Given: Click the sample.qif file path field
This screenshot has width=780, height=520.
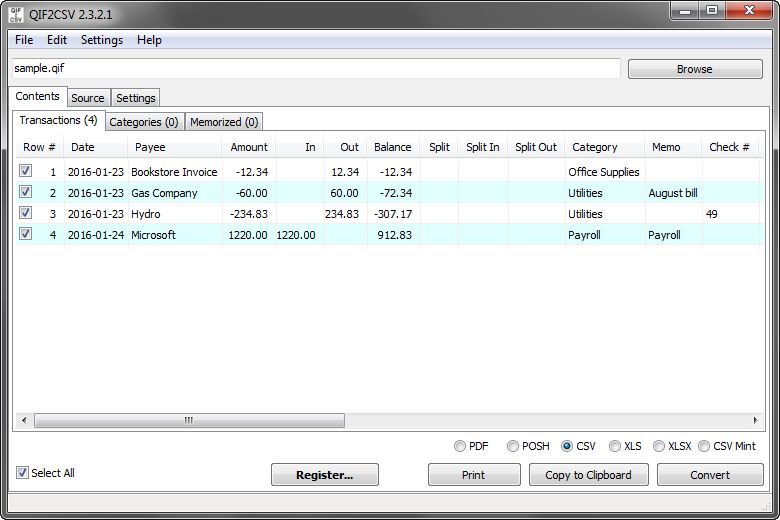Looking at the screenshot, I should click(x=316, y=68).
